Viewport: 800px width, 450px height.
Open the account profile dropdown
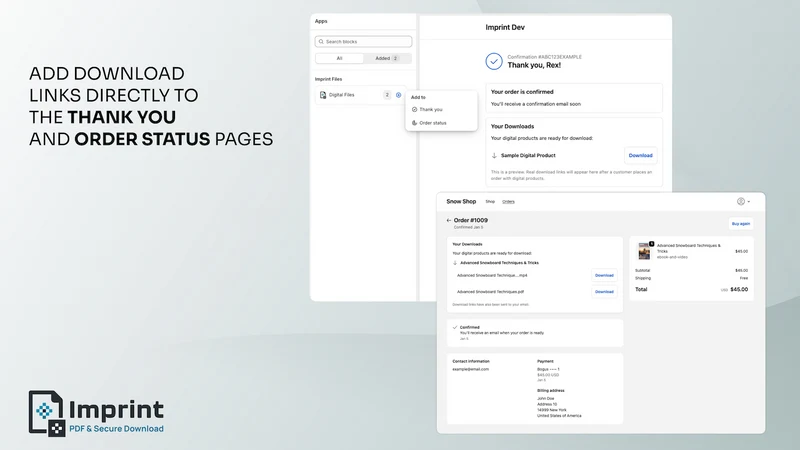[743, 202]
